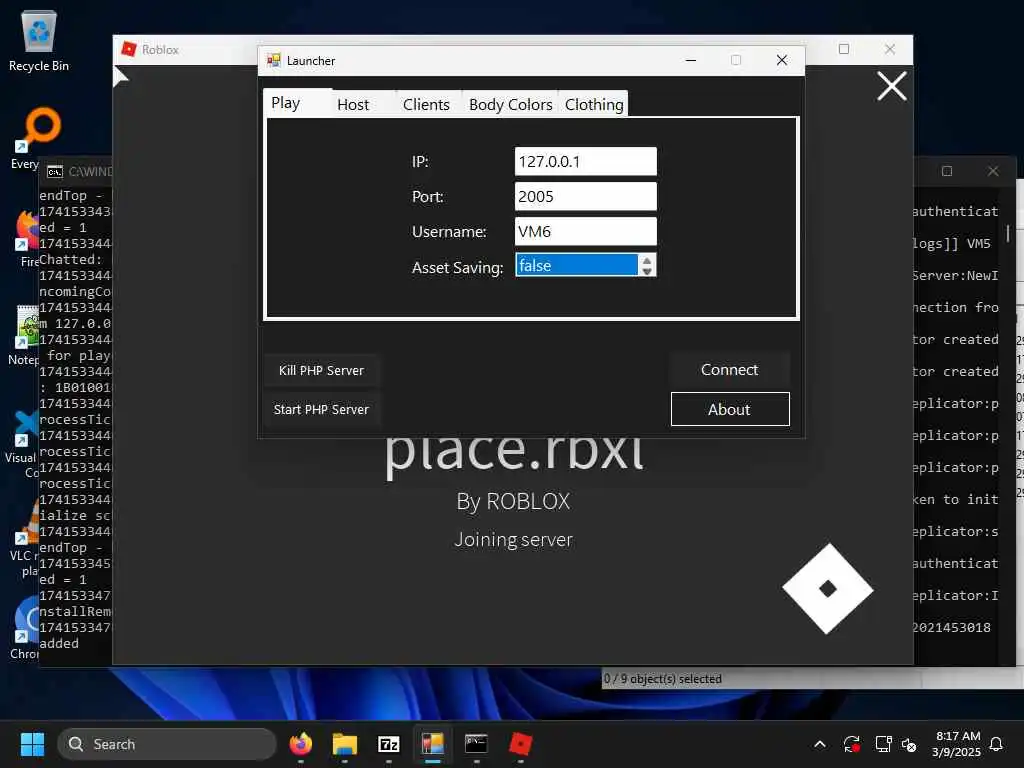
Task: Click the muted volume tray icon
Action: tap(909, 744)
